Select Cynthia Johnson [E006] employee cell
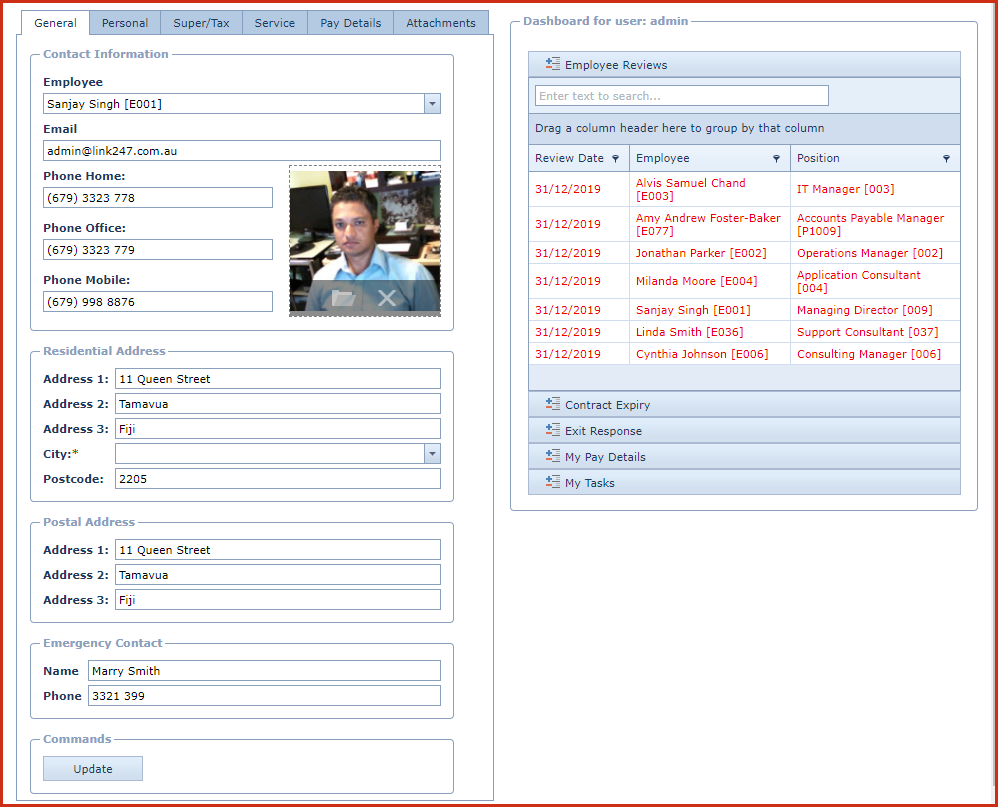This screenshot has width=998, height=807. click(x=710, y=354)
